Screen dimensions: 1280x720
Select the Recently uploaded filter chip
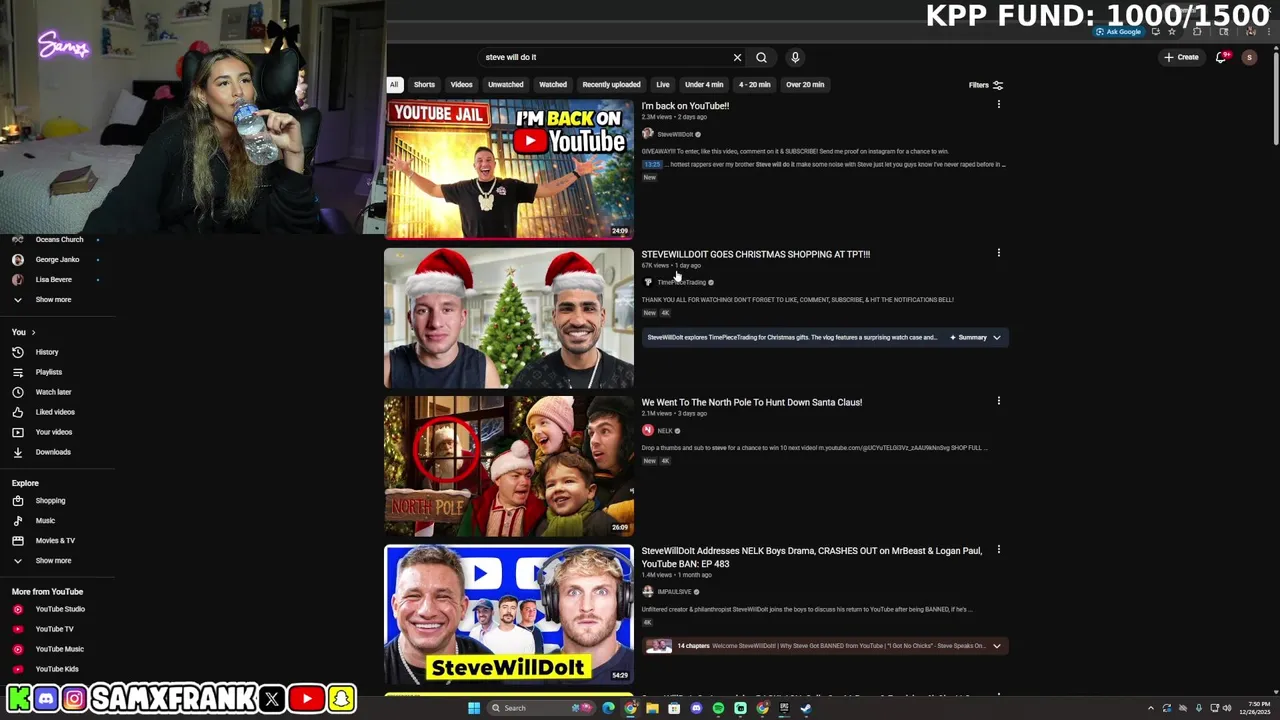pos(611,85)
